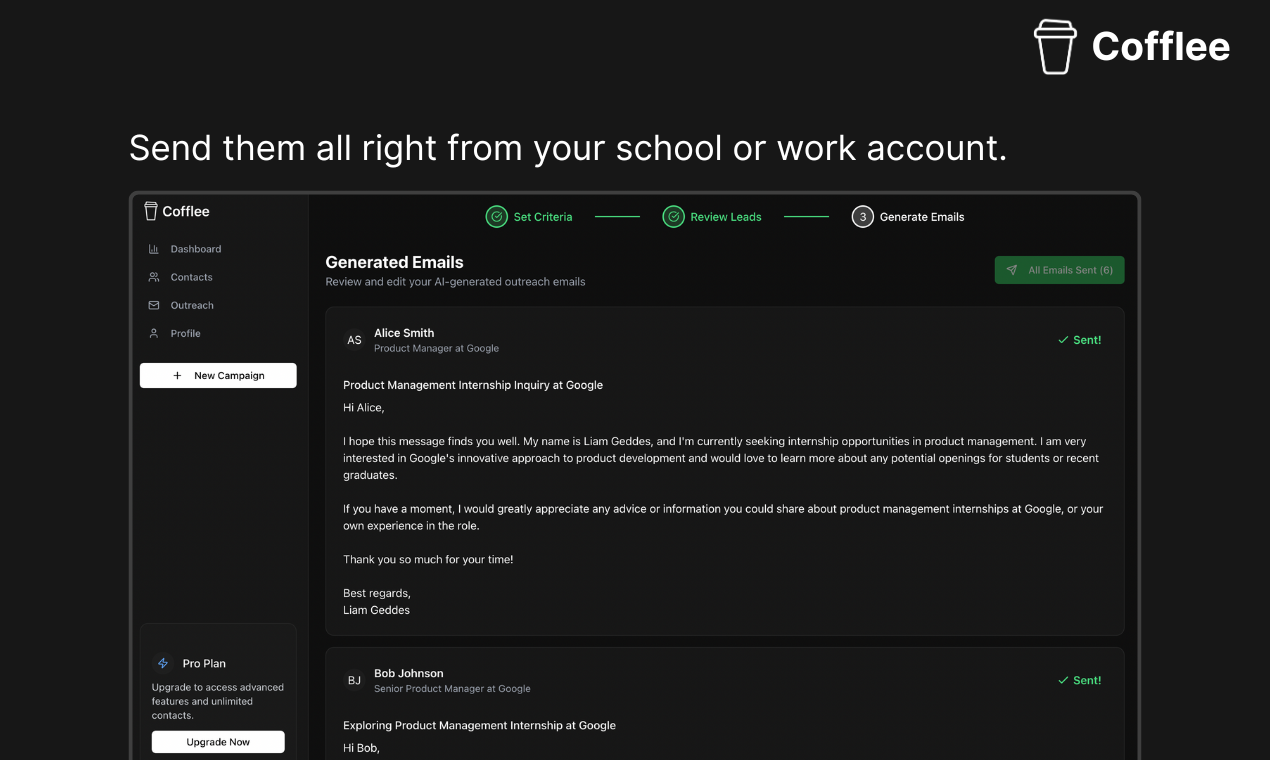Click the Contacts people icon
The image size is (1270, 760).
[x=154, y=277]
